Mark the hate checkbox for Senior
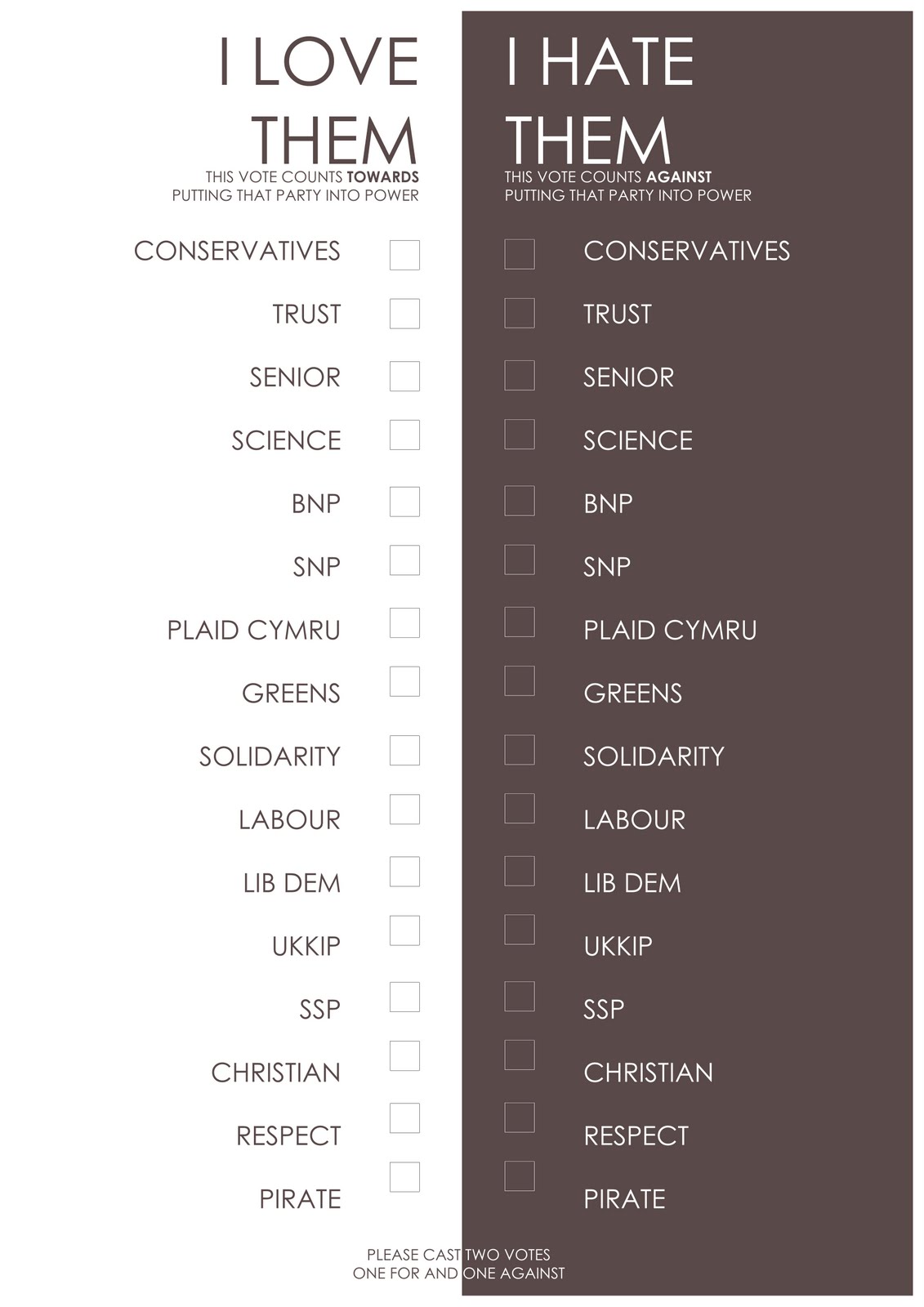The image size is (924, 1307). [x=520, y=376]
